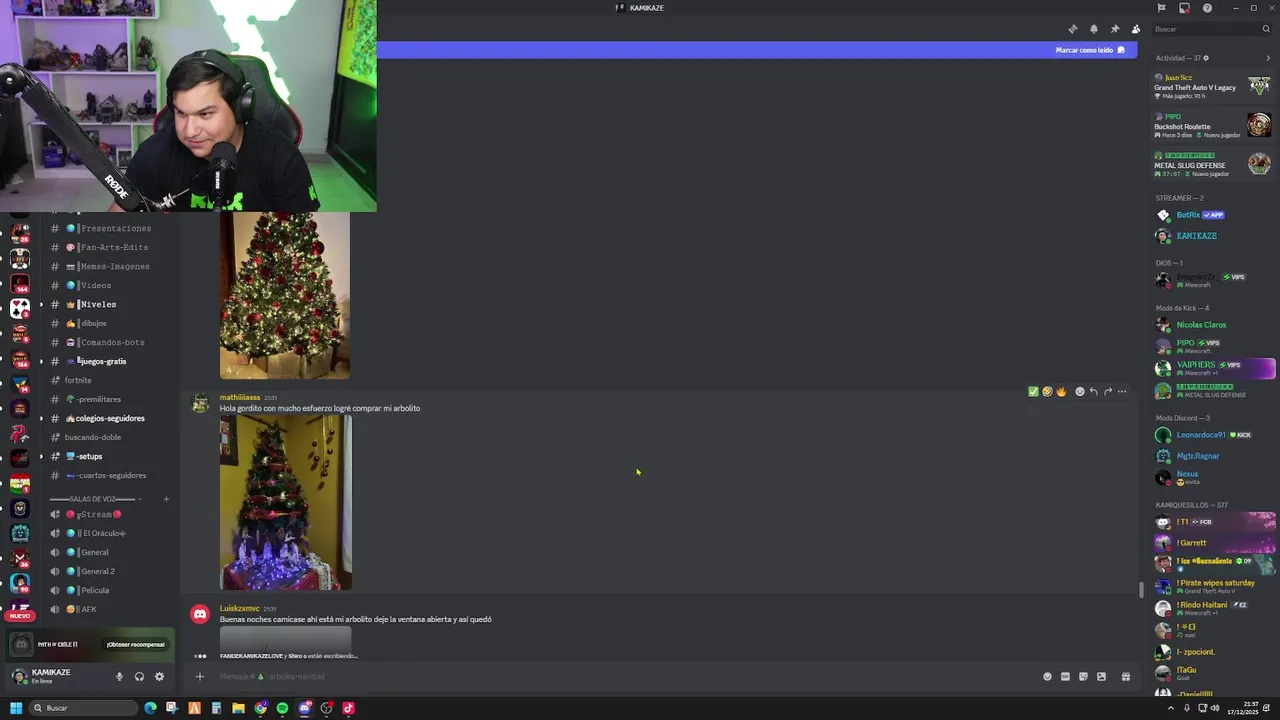Expand the Actividad section arrow
This screenshot has height=720, width=1280.
(1268, 58)
